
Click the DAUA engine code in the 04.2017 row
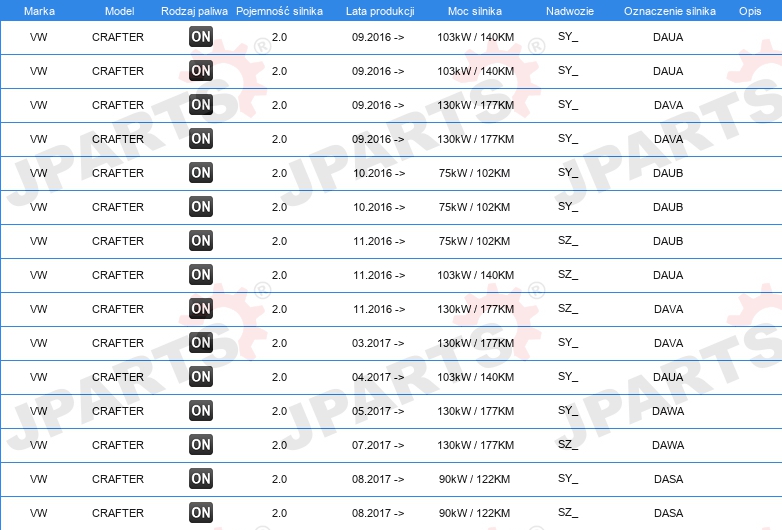(668, 377)
